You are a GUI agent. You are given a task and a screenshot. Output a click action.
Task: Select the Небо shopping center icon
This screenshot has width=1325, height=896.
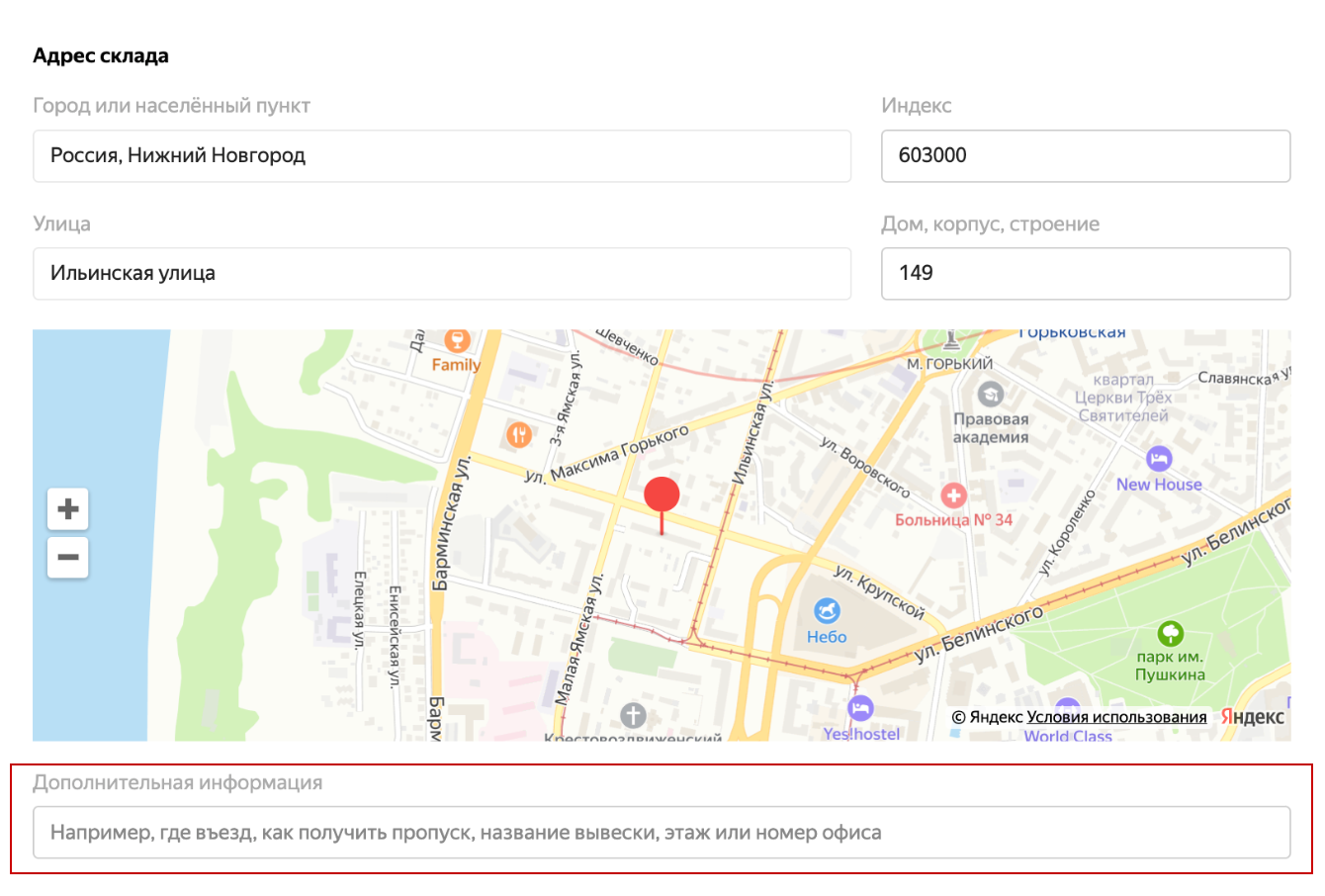[x=827, y=612]
